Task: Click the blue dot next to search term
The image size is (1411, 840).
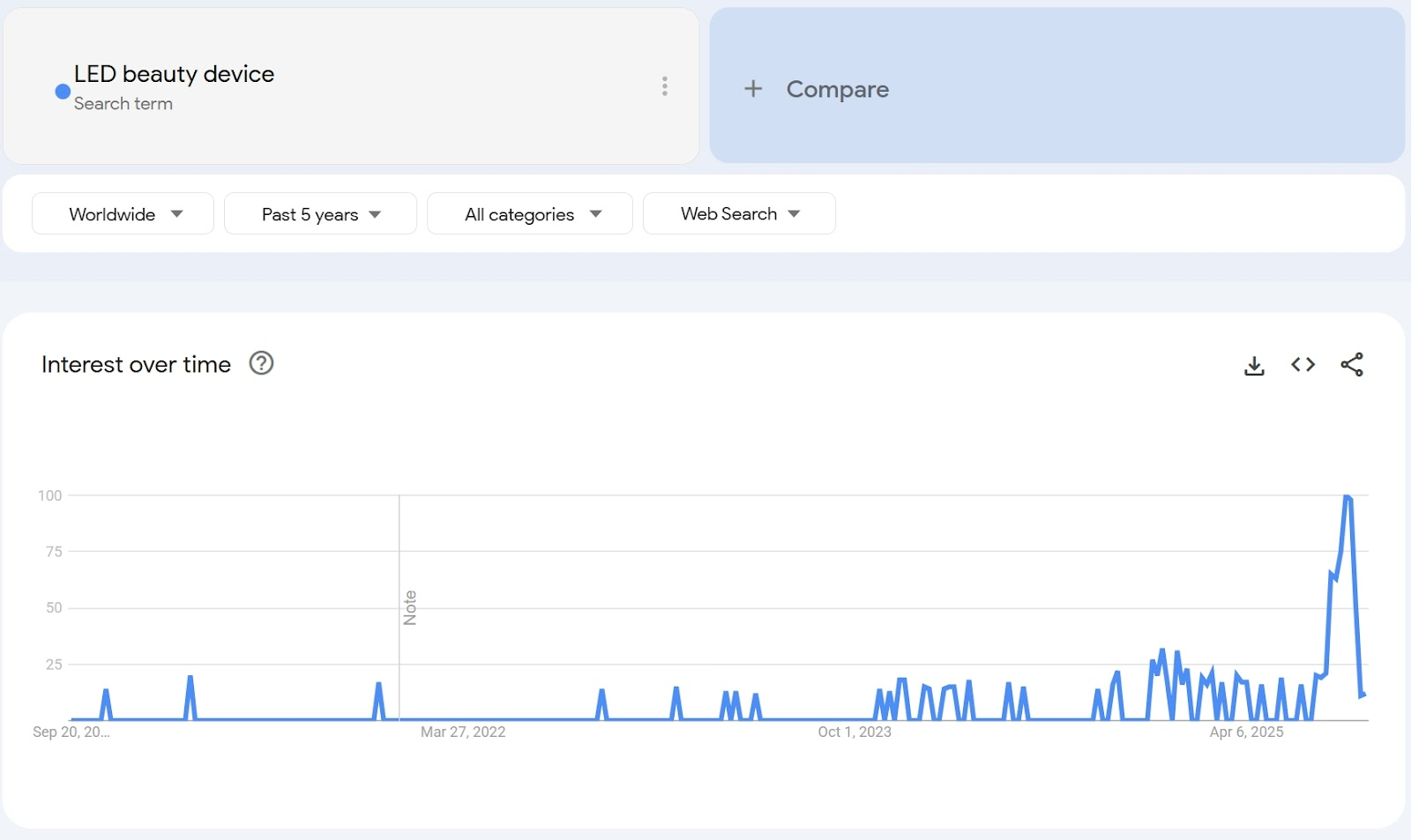Action: click(x=63, y=91)
